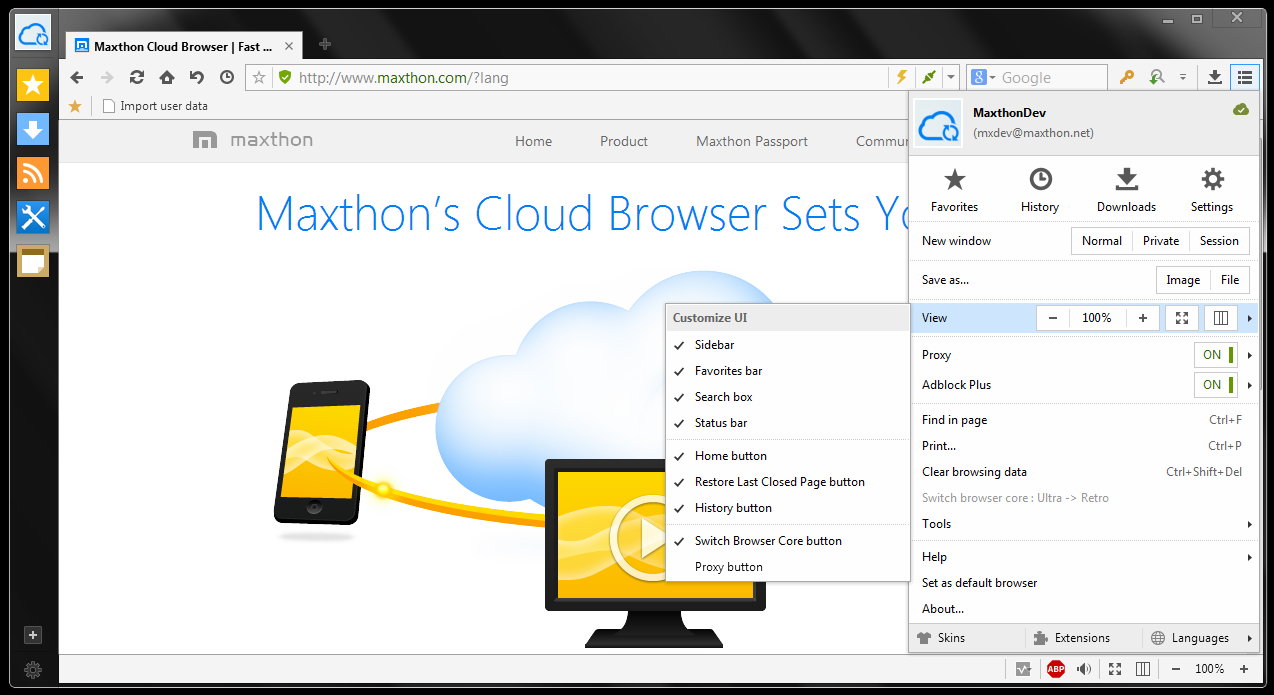The image size is (1274, 695).
Task: Open Settings gear in the menu panel
Action: tap(1212, 190)
